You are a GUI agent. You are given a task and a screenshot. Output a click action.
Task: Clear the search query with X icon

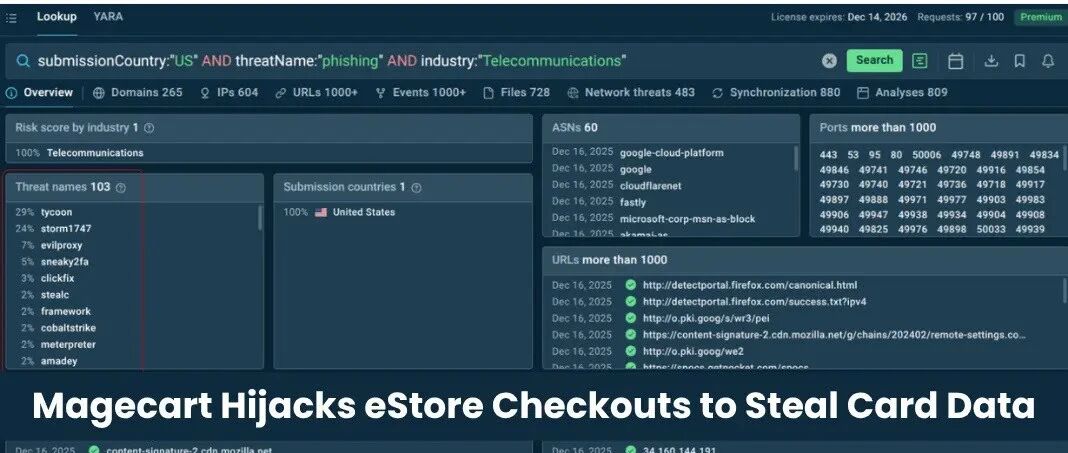point(829,61)
